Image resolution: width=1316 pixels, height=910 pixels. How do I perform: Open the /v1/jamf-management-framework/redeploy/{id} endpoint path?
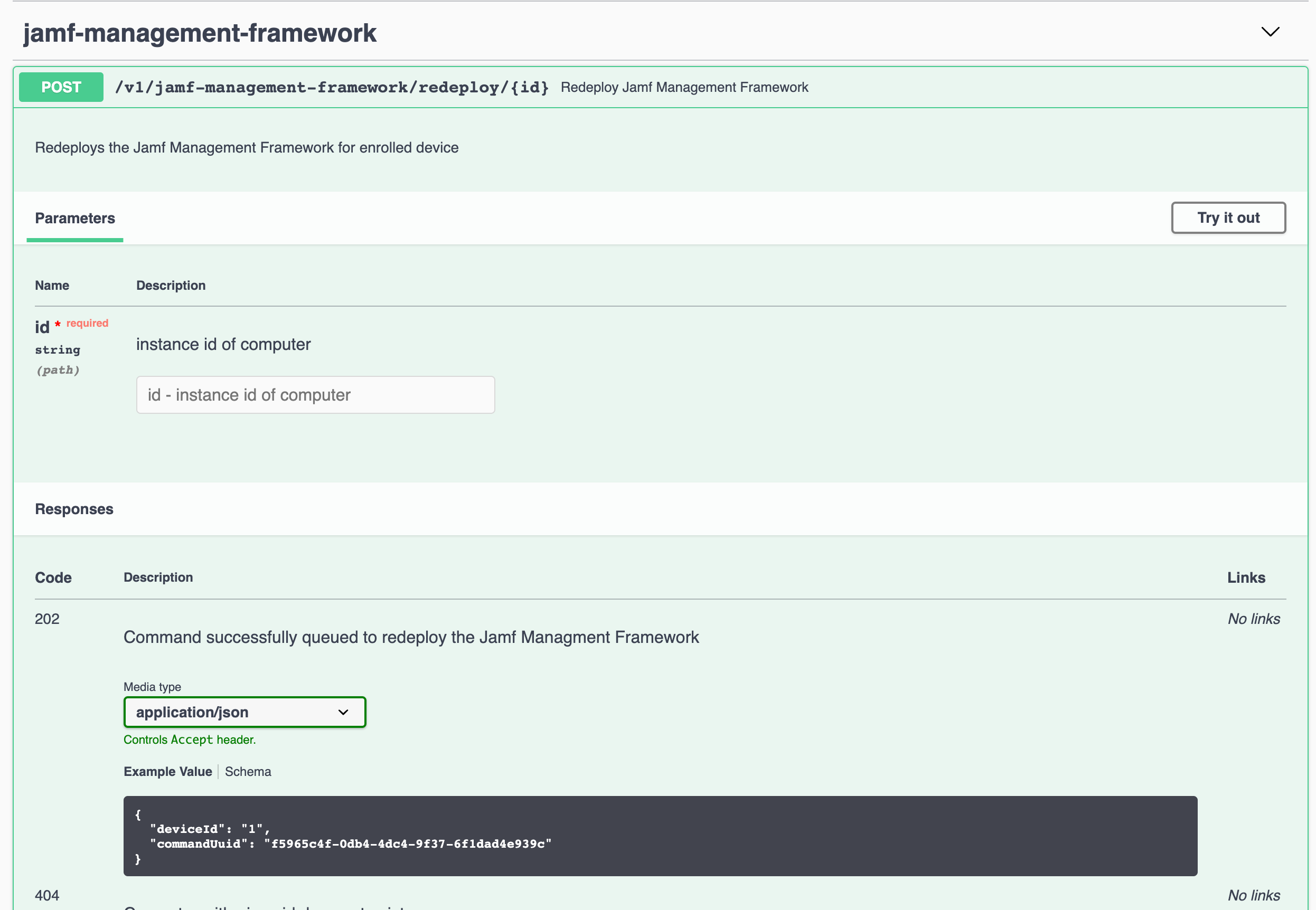tap(332, 87)
